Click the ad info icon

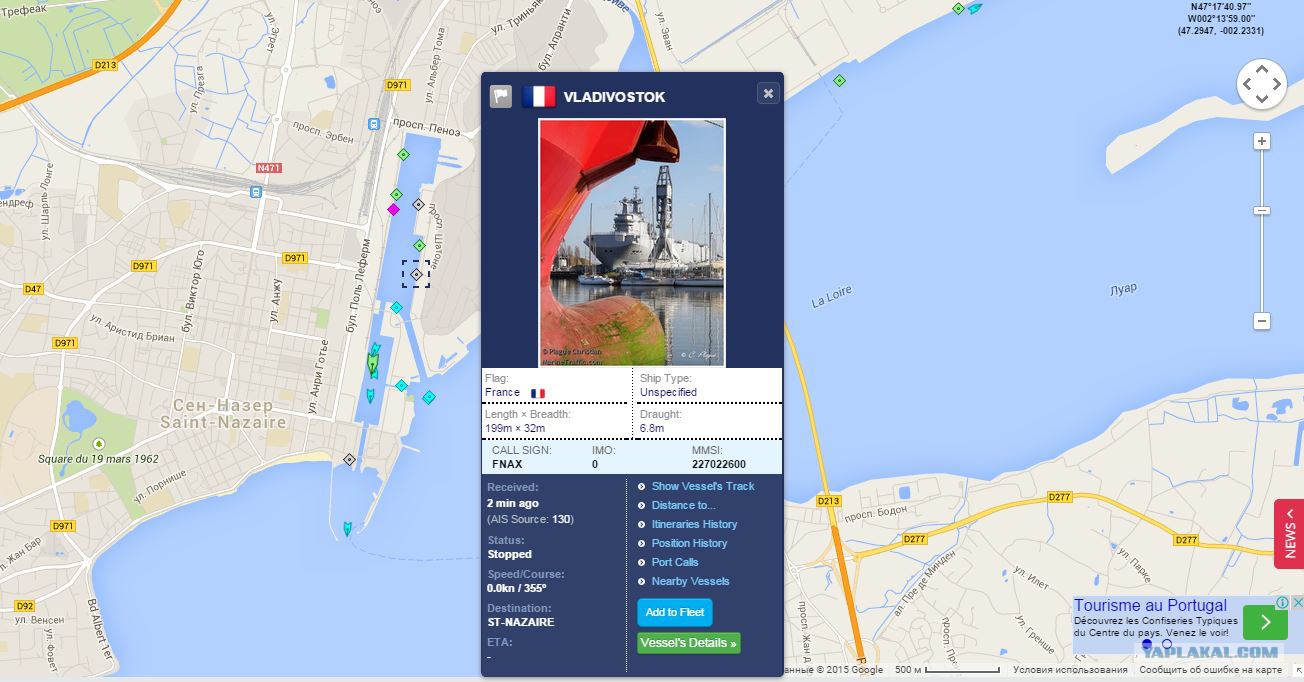click(x=1282, y=602)
